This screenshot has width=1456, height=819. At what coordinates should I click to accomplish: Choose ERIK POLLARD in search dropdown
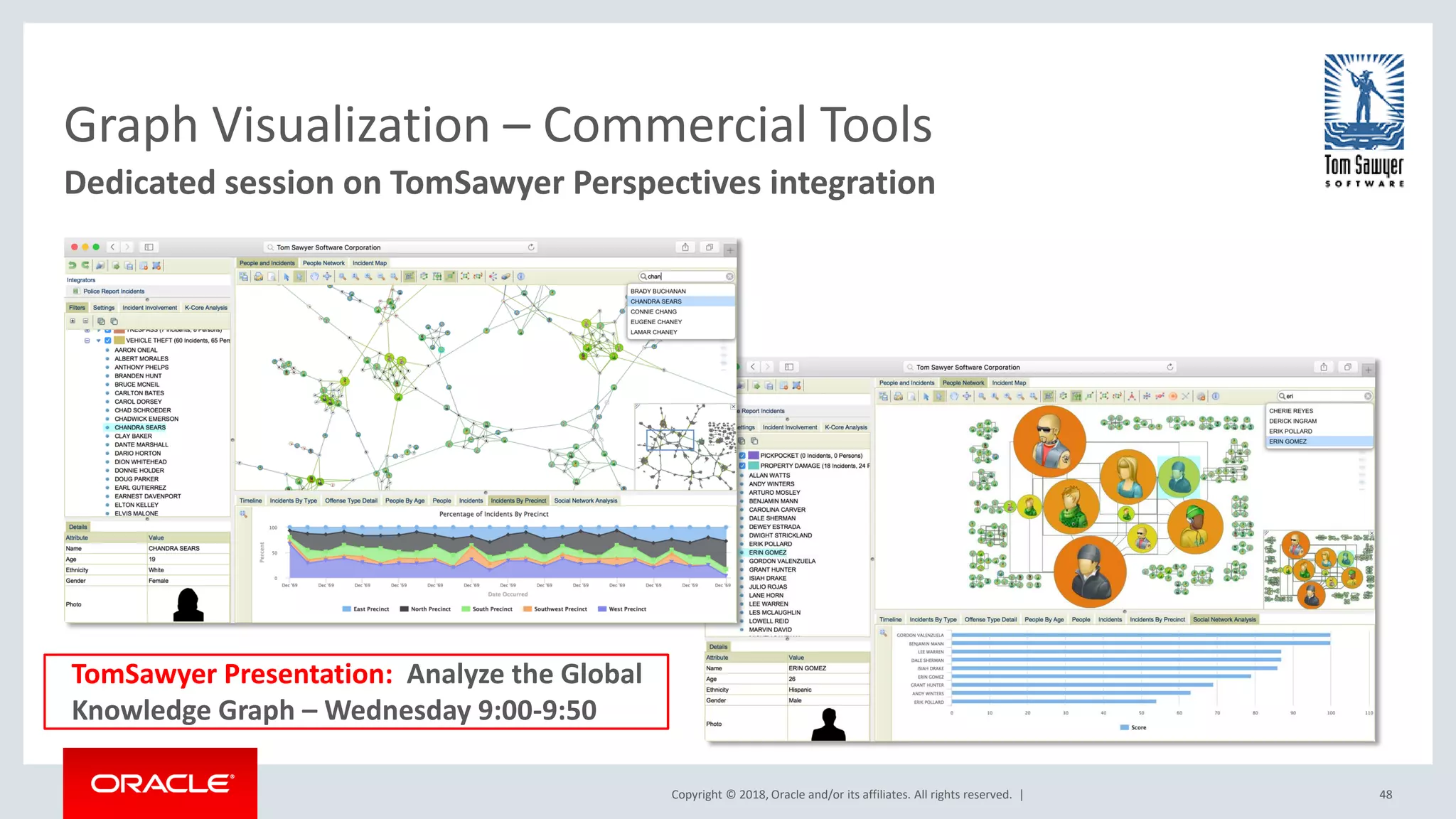(x=1290, y=432)
